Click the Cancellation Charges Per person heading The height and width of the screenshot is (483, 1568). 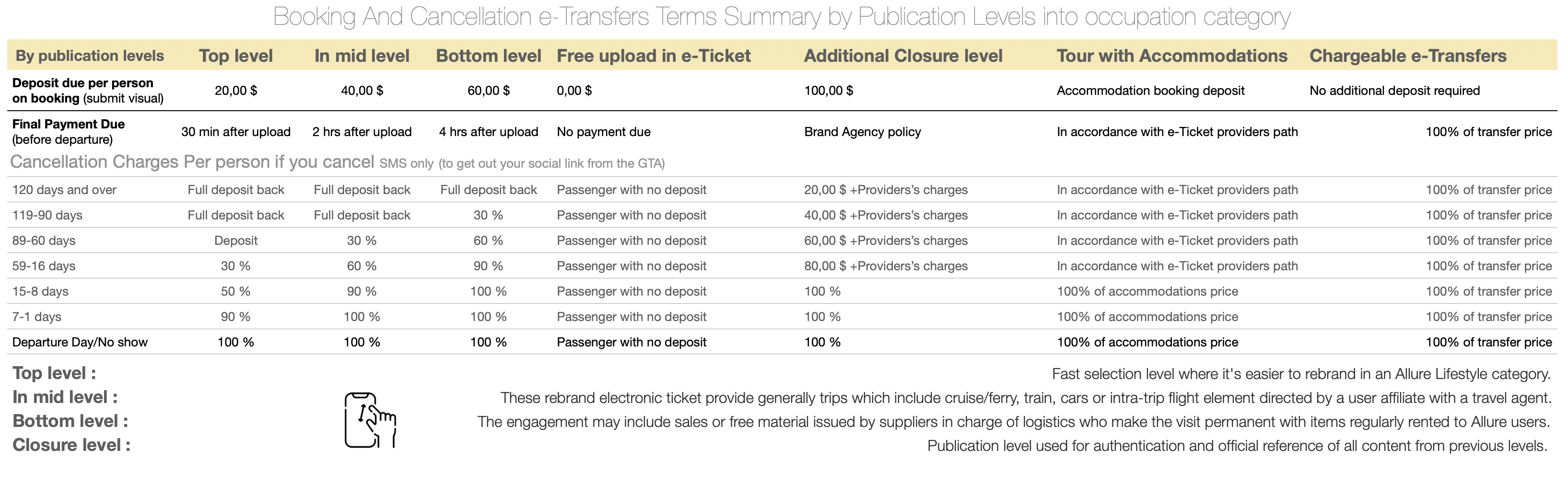point(192,162)
